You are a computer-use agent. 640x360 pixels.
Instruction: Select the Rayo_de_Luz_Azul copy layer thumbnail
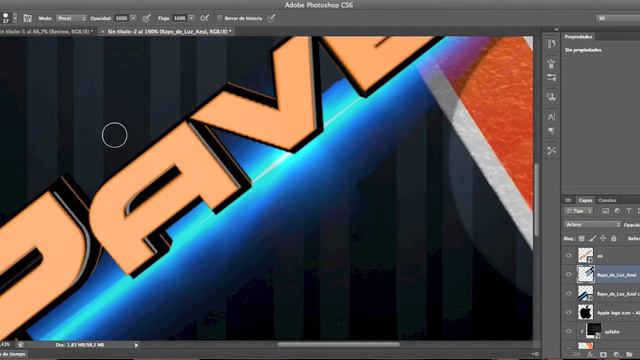(585, 293)
